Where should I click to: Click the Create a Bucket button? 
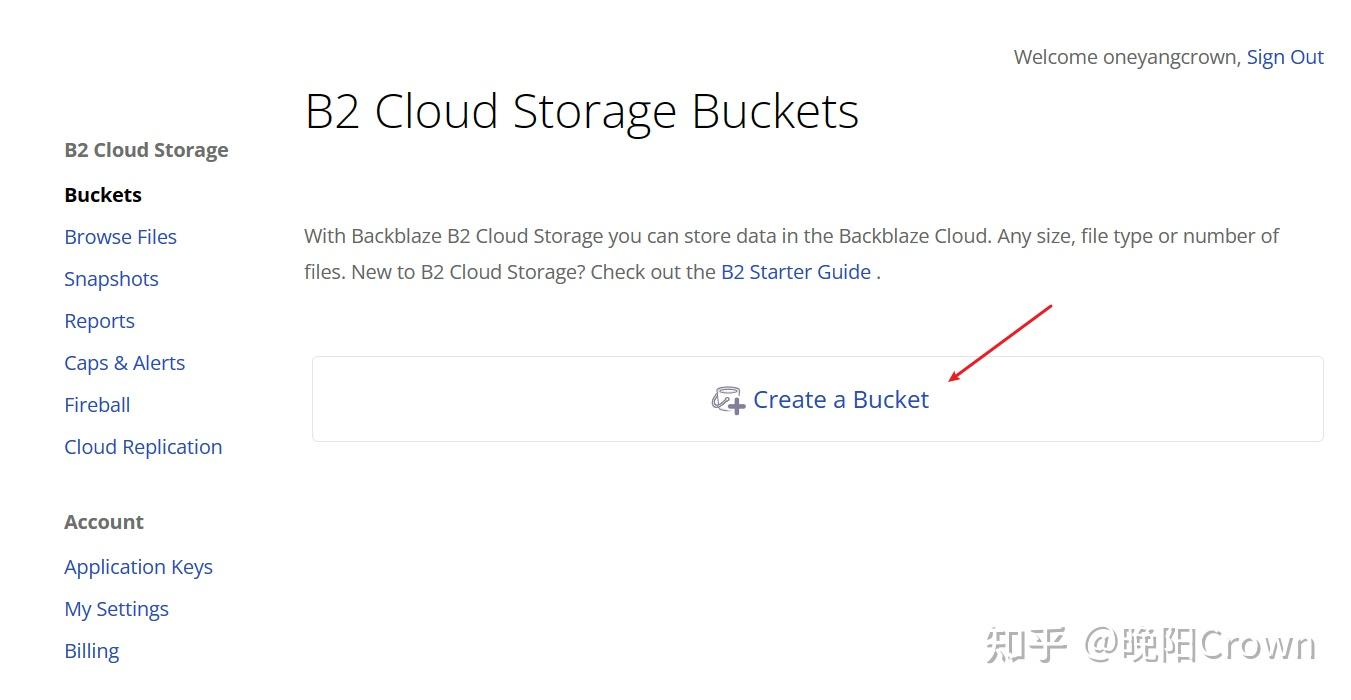[x=841, y=399]
